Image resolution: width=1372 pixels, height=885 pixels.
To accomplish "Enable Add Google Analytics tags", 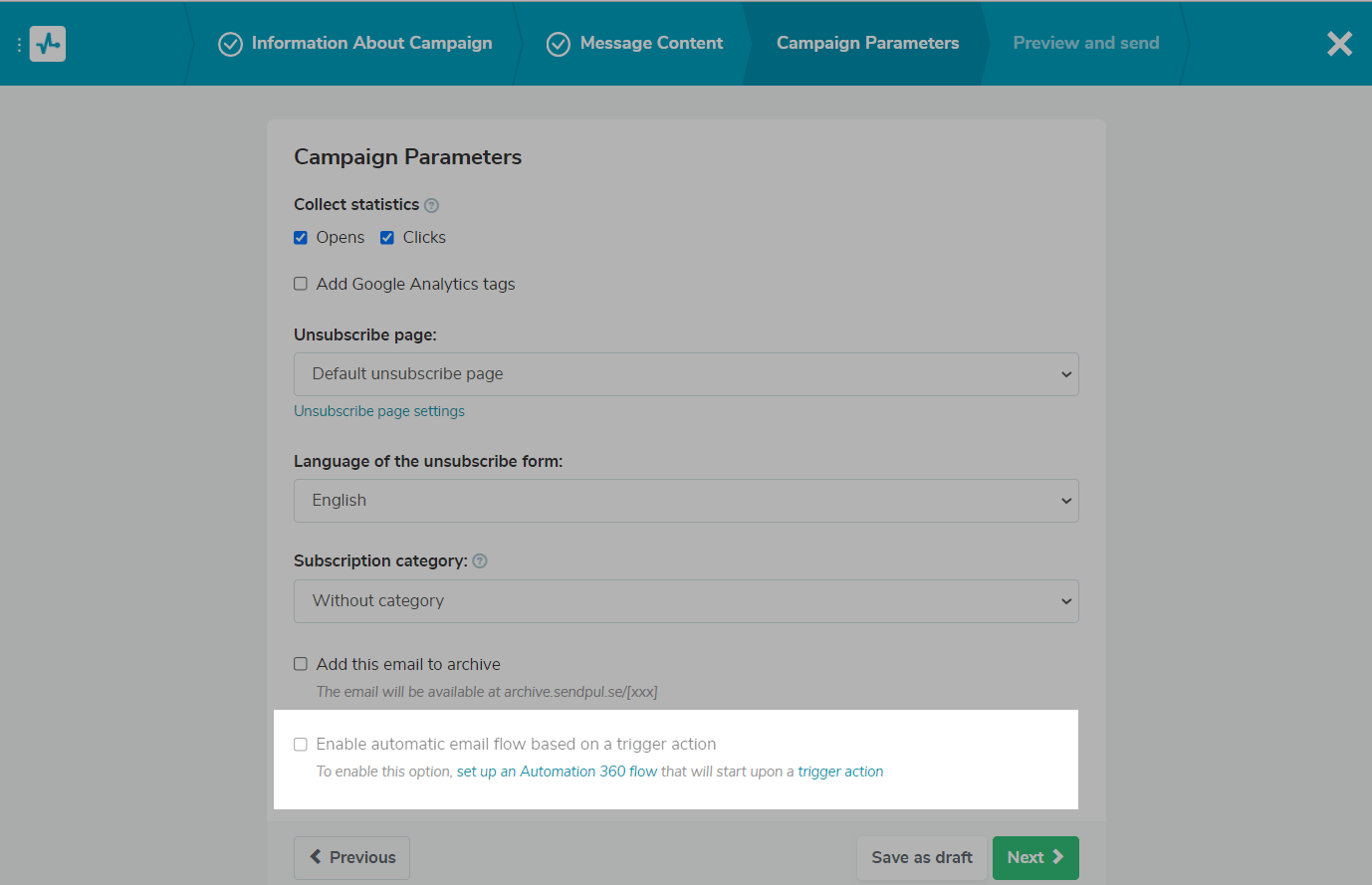I will point(301,284).
